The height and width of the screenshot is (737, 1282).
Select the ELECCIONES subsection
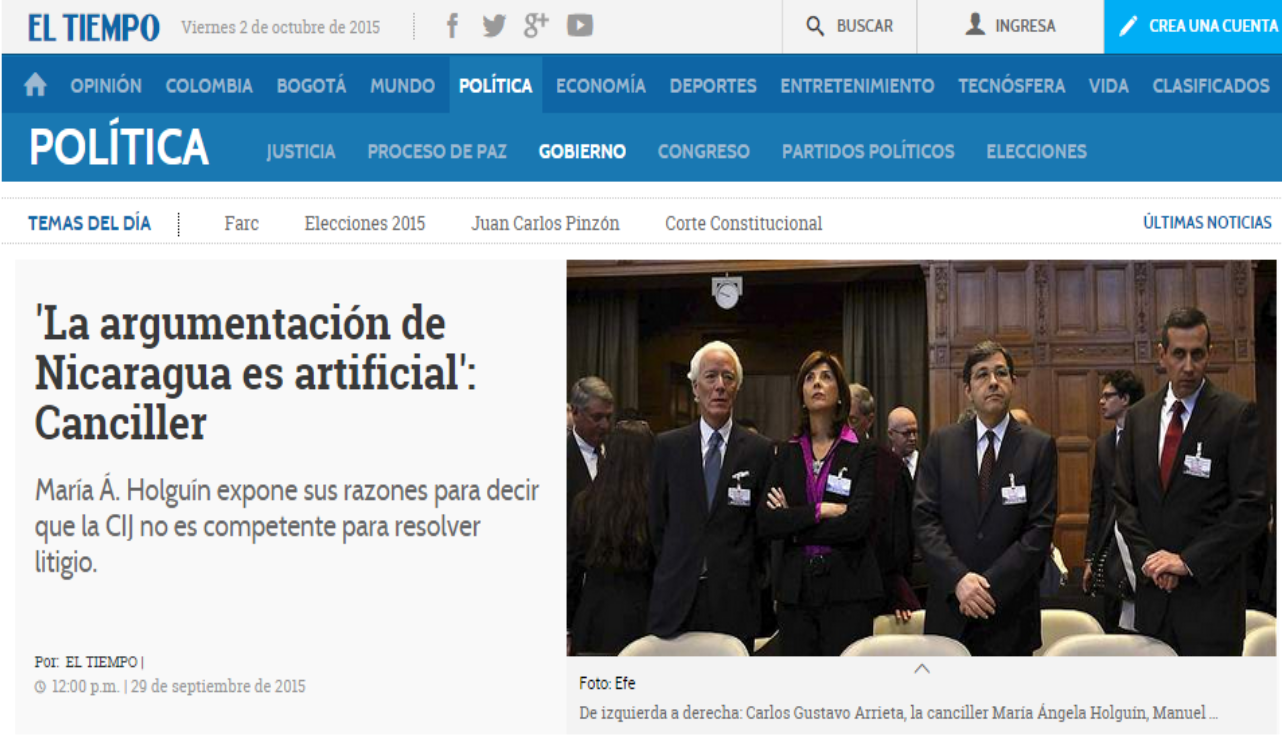(x=1036, y=152)
